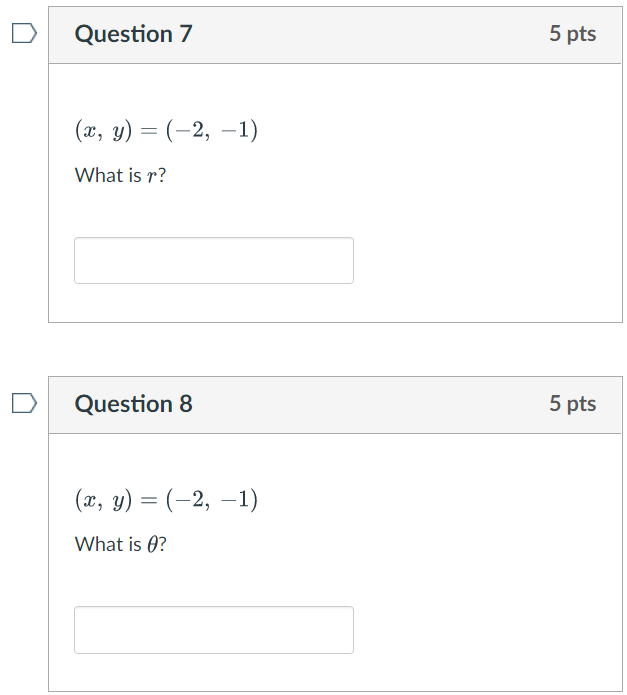Click the −2 value in Question 7
The height and width of the screenshot is (695, 627).
click(193, 130)
